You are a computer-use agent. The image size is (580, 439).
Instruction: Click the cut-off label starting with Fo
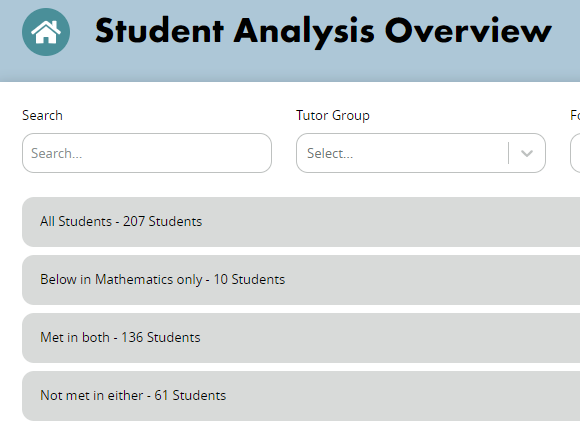(575, 115)
